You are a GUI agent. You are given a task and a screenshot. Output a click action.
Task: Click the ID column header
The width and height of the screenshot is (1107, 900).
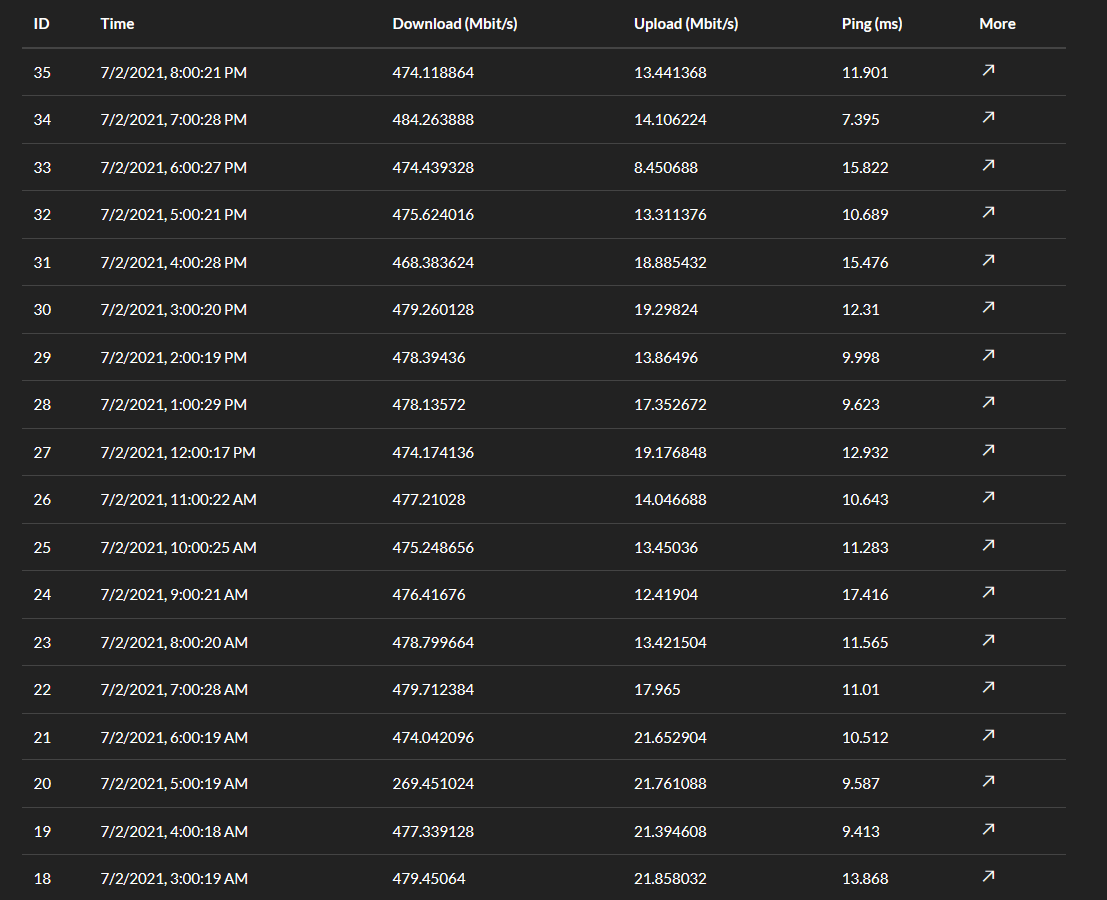[x=42, y=24]
